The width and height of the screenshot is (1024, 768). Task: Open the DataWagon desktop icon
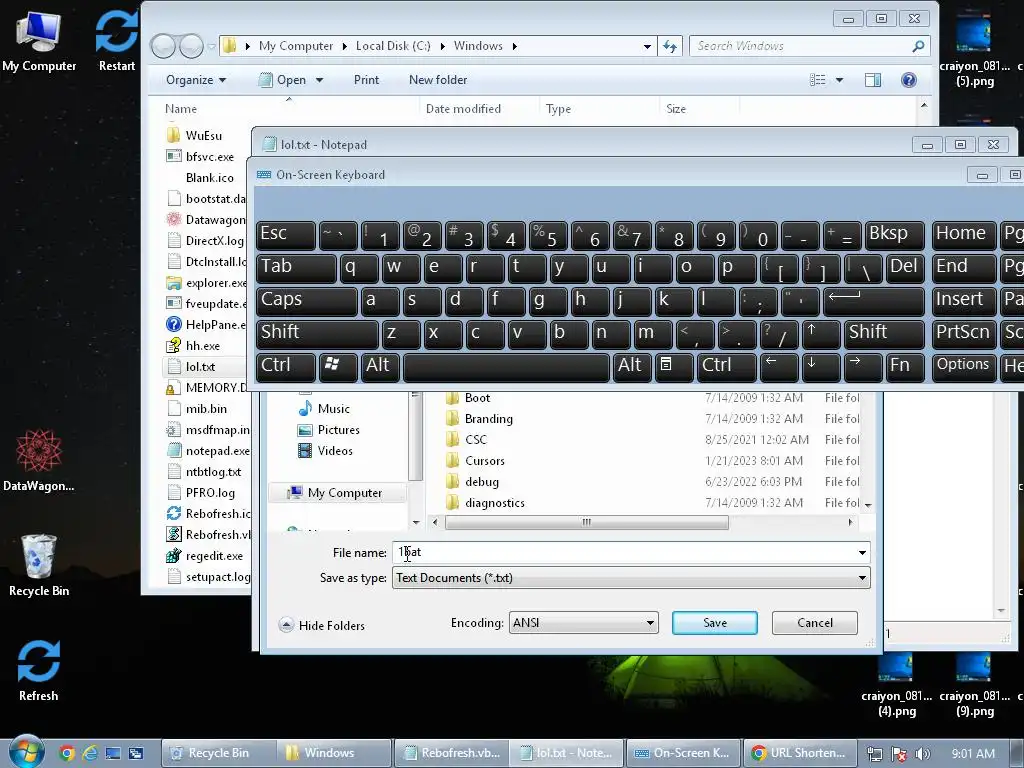point(39,460)
